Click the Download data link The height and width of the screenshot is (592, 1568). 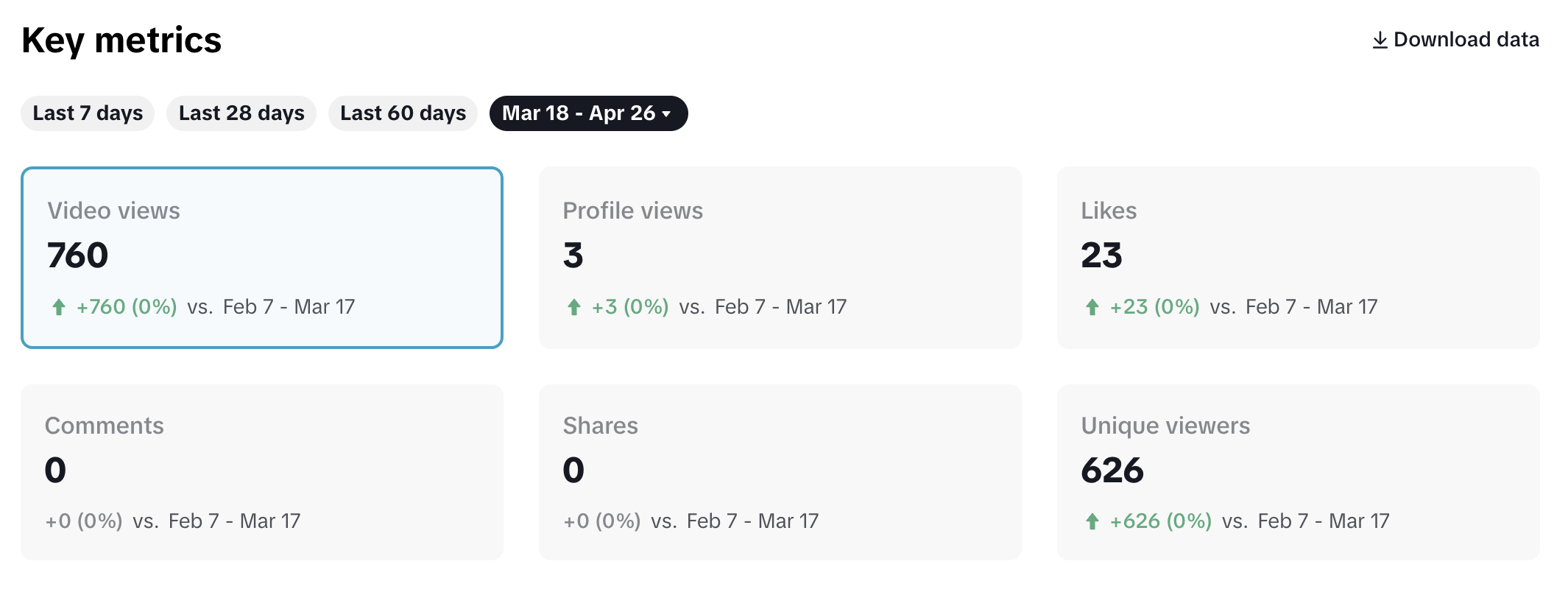coord(1465,40)
